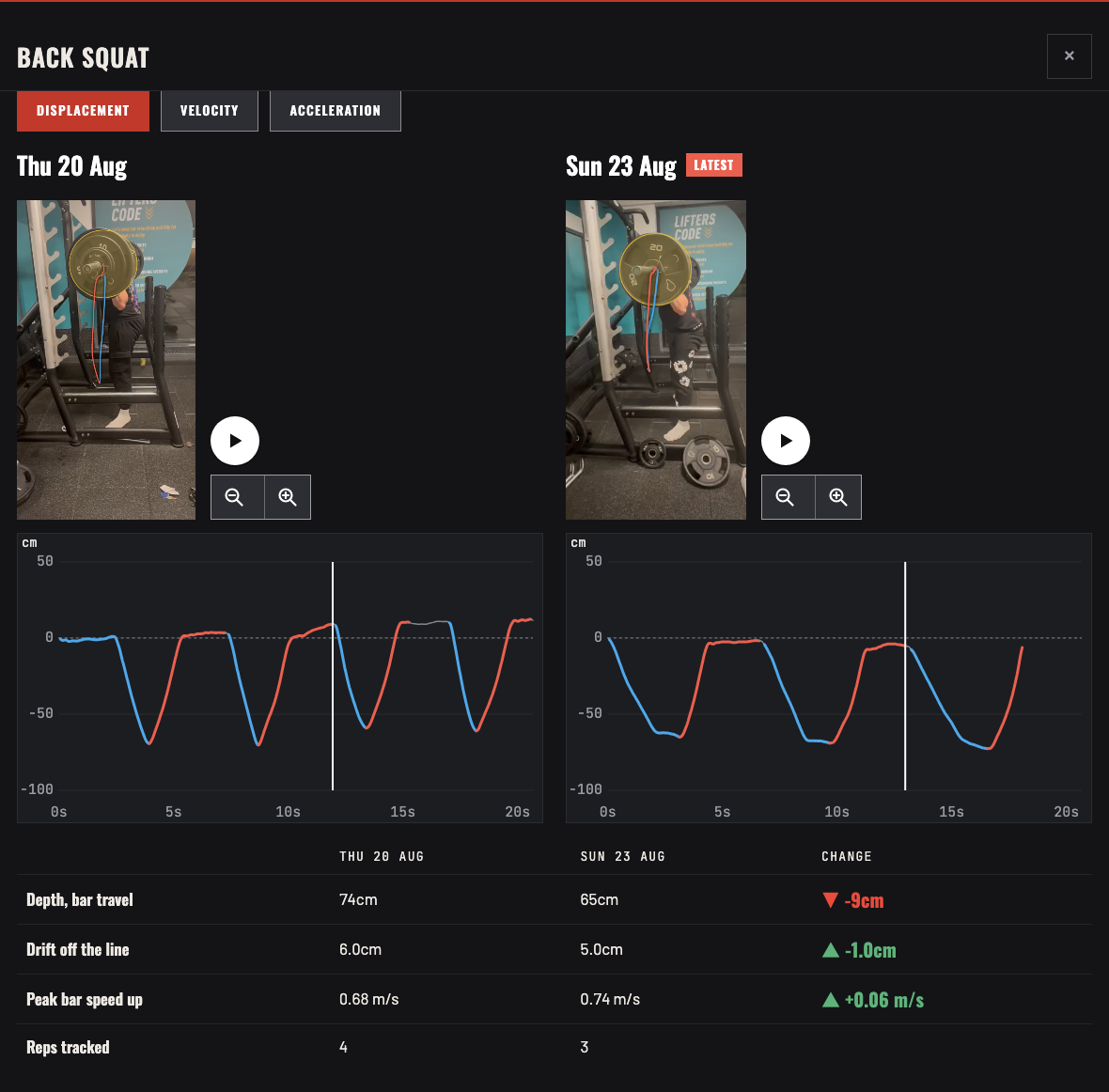Click the 'Peak bar speed up' row label
Image resolution: width=1109 pixels, height=1092 pixels.
pos(85,999)
